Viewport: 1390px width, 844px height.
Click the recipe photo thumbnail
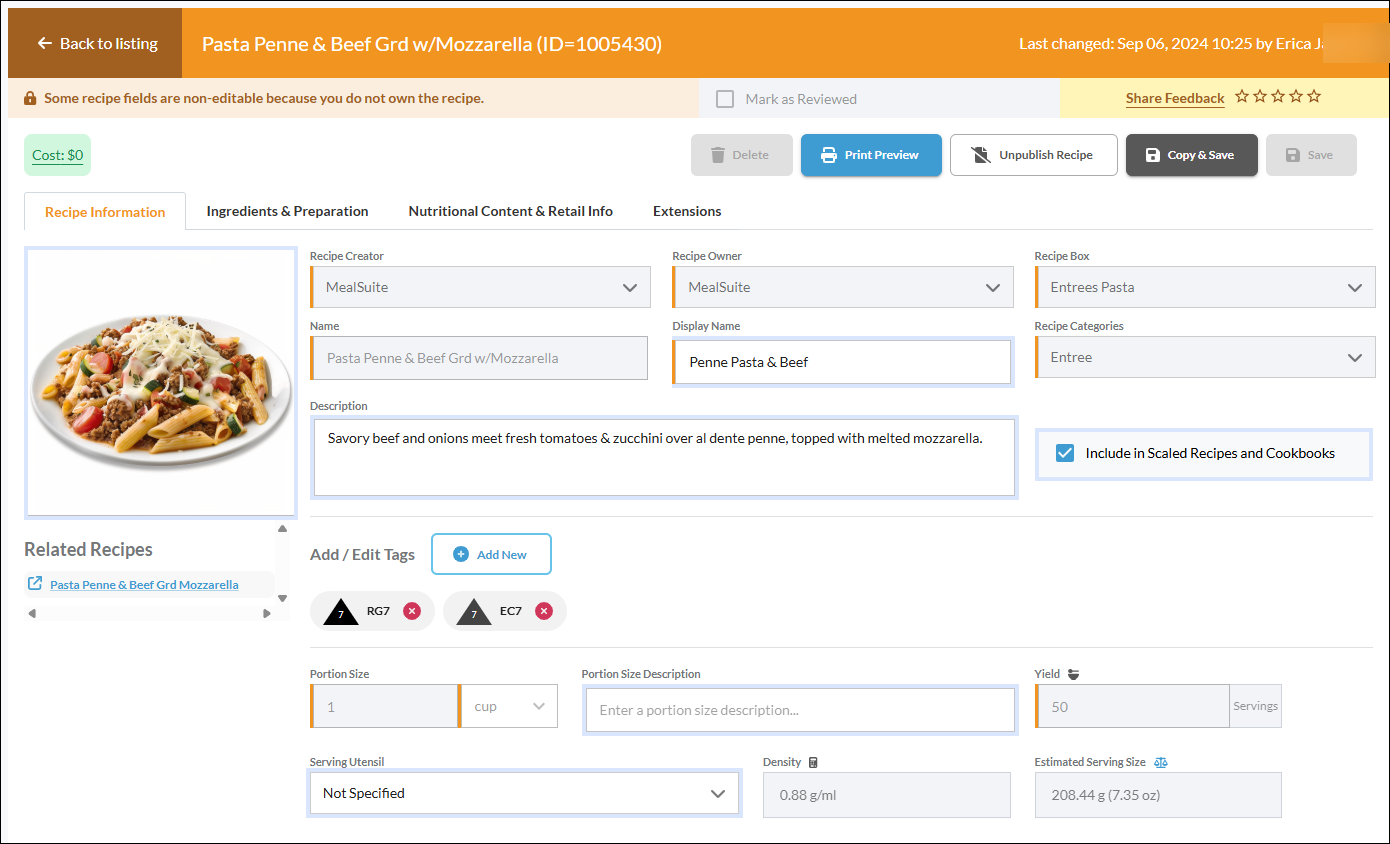(161, 382)
